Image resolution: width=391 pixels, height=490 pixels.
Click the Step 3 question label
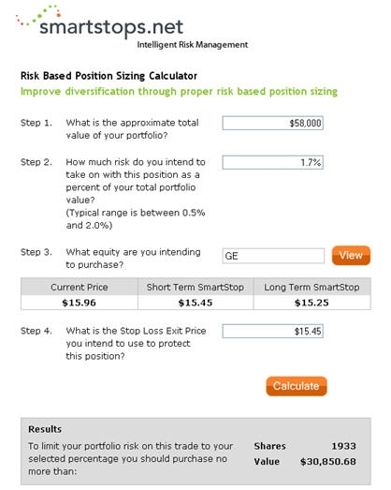pyautogui.click(x=133, y=258)
